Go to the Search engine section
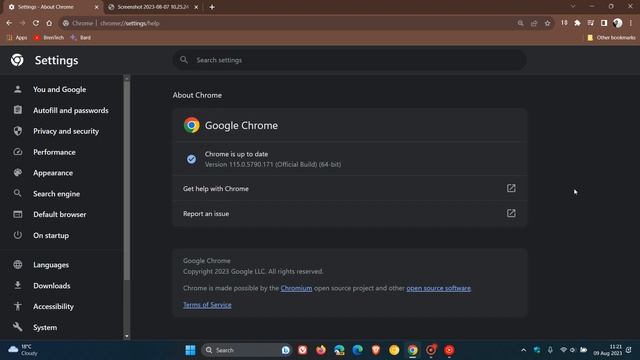640x360 pixels. click(56, 194)
